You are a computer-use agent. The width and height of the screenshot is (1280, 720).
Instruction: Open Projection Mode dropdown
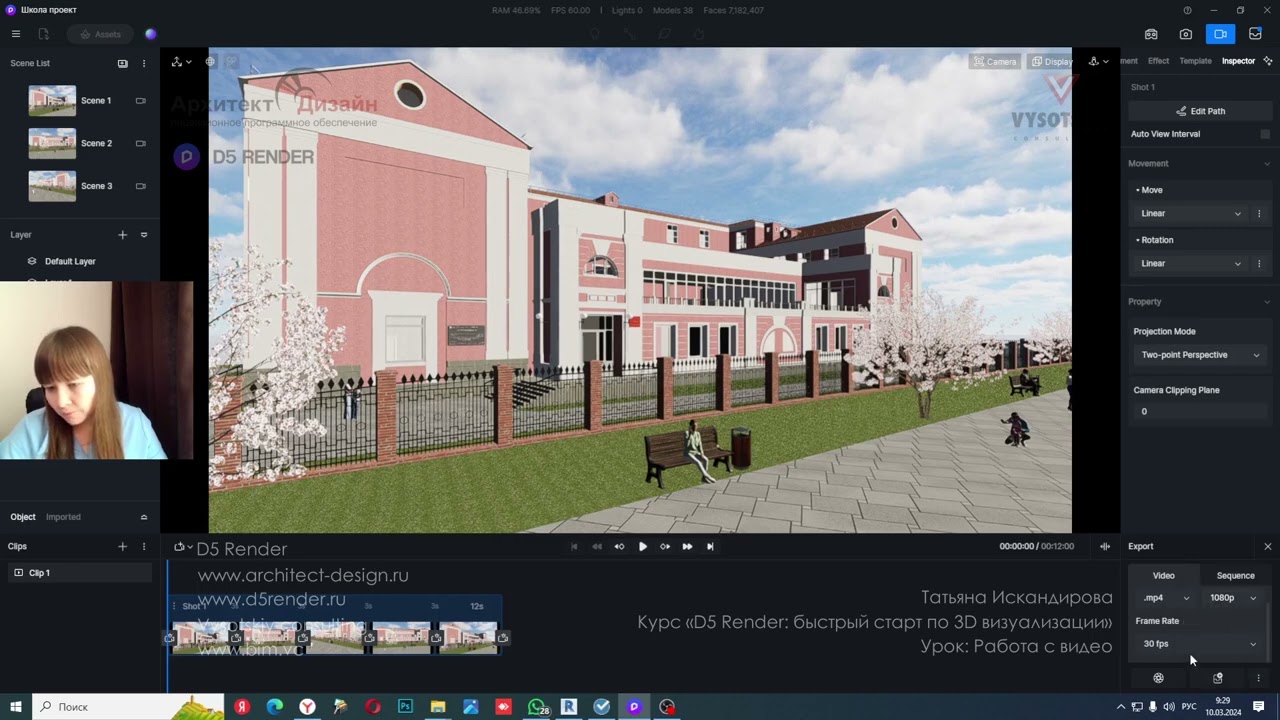(1200, 355)
